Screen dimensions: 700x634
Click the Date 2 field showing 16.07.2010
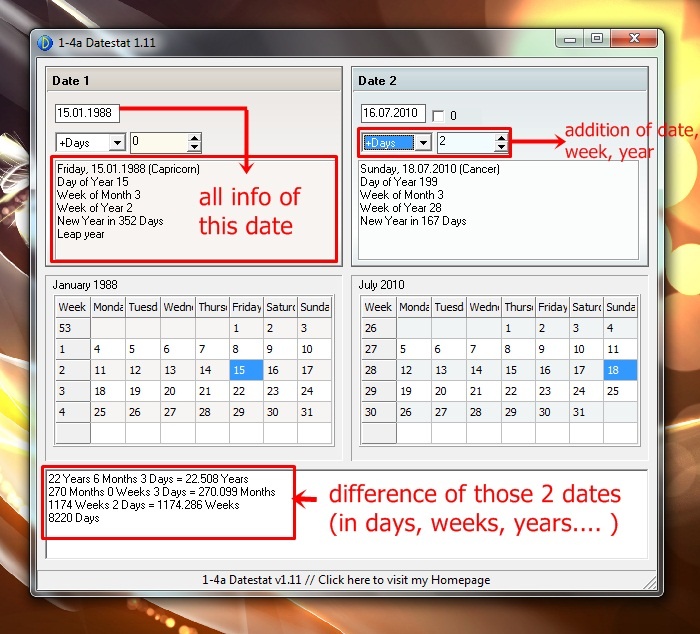[393, 113]
